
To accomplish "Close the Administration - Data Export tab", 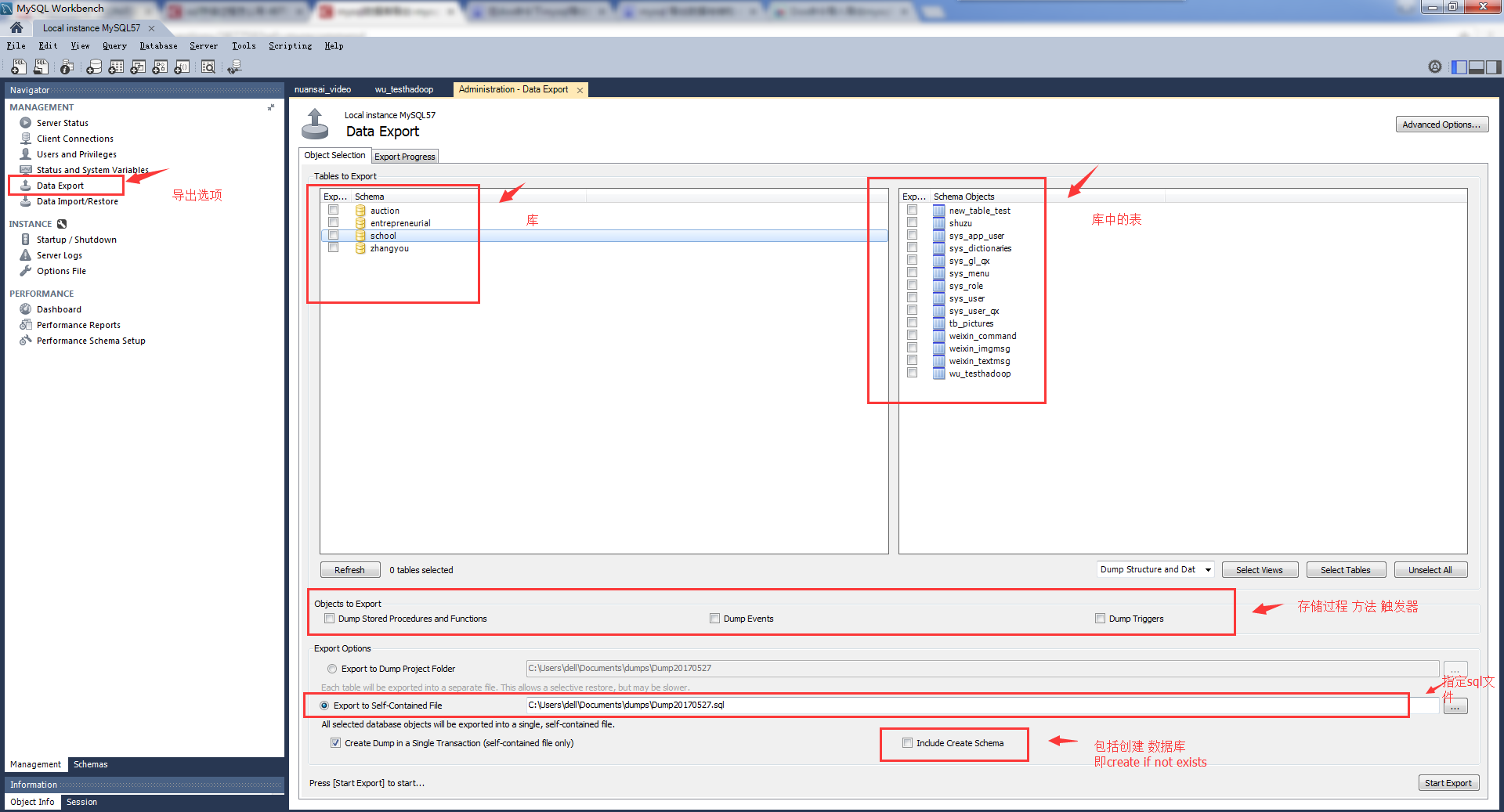I will tap(580, 90).
